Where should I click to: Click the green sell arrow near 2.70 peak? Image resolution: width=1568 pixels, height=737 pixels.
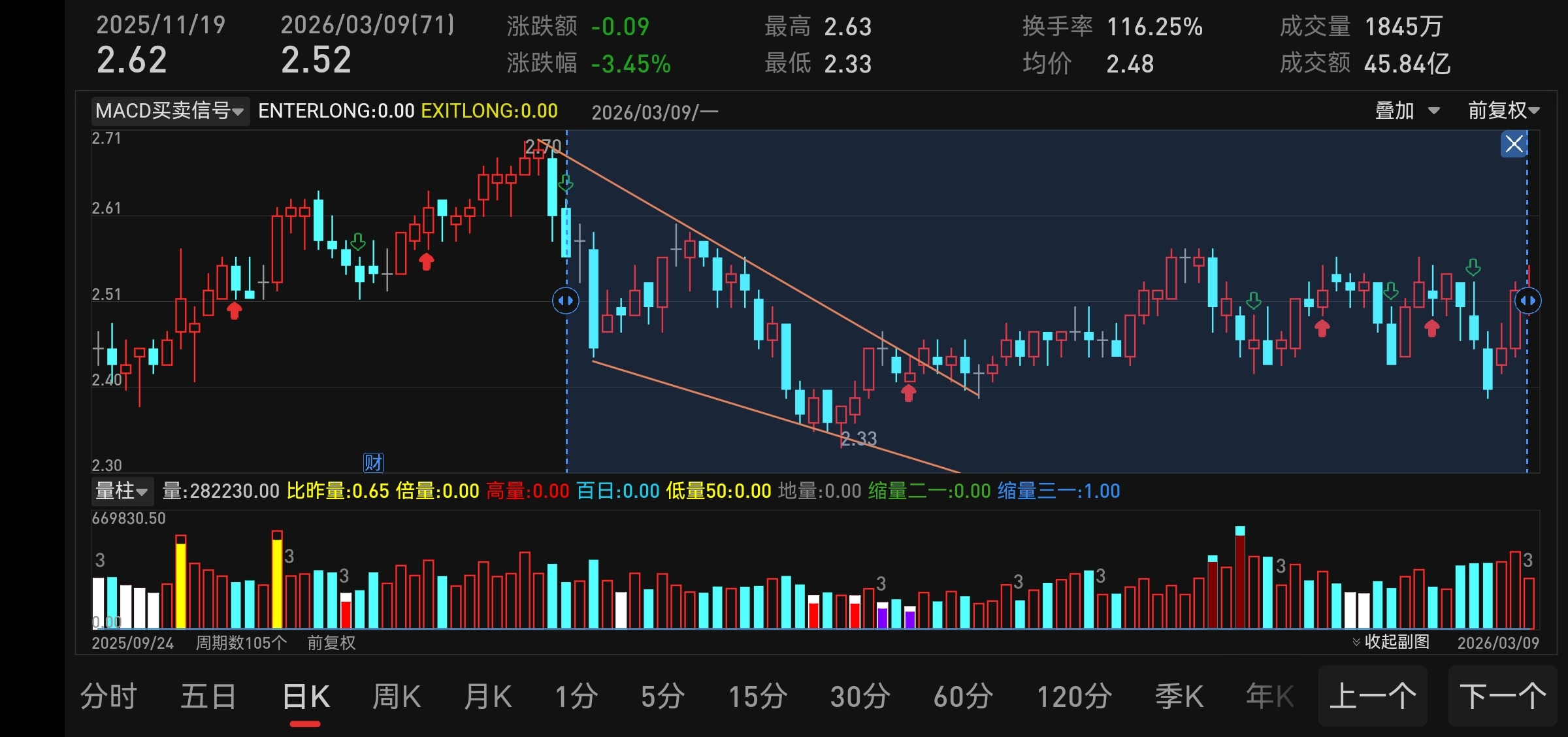tap(566, 184)
